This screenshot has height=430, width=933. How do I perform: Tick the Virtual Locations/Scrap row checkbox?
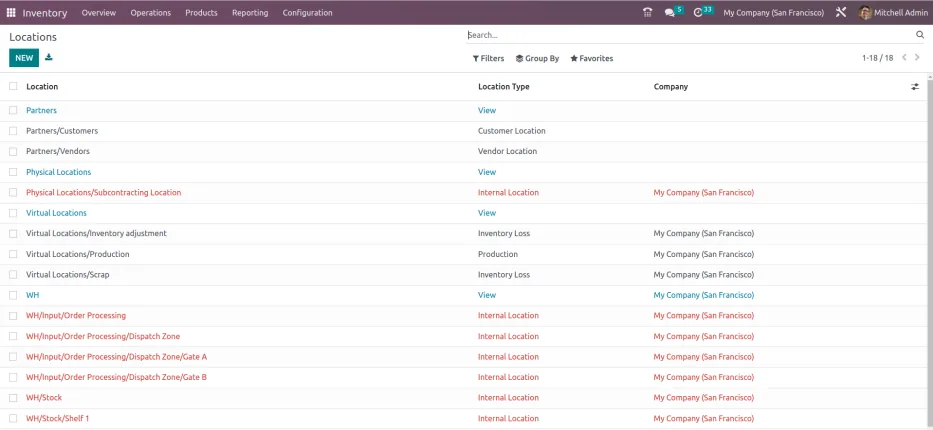(13, 275)
